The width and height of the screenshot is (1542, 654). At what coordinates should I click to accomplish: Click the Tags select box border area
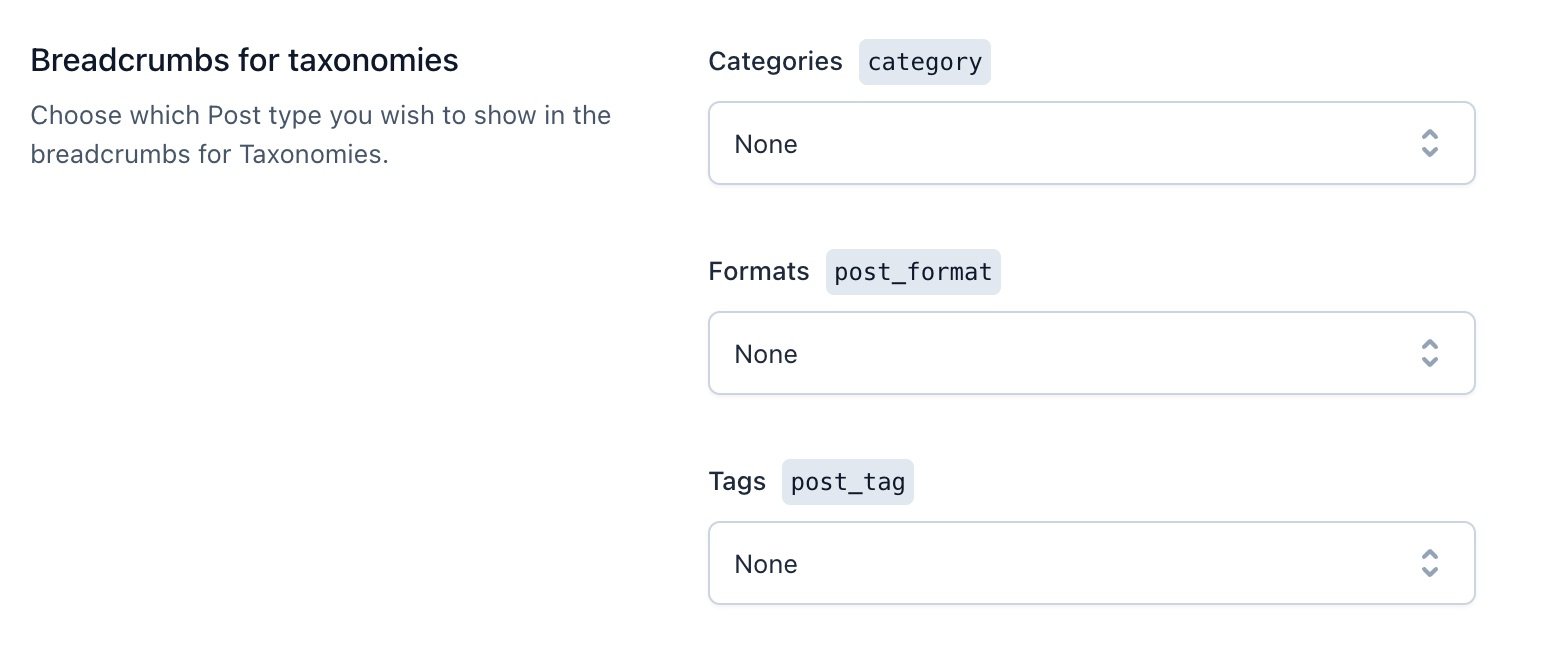[1091, 520]
